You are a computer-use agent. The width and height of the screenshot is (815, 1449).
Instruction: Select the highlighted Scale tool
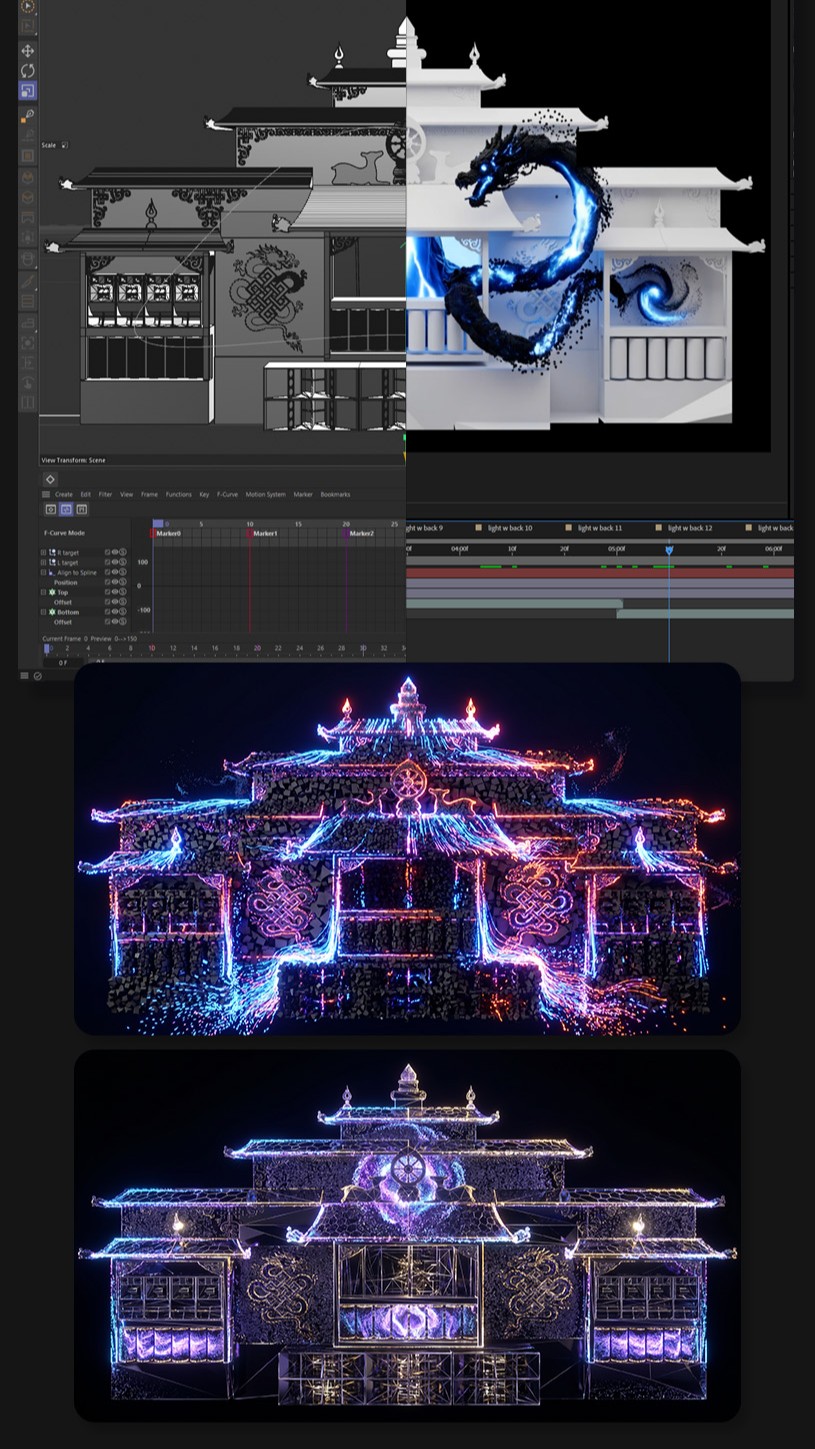point(27,90)
